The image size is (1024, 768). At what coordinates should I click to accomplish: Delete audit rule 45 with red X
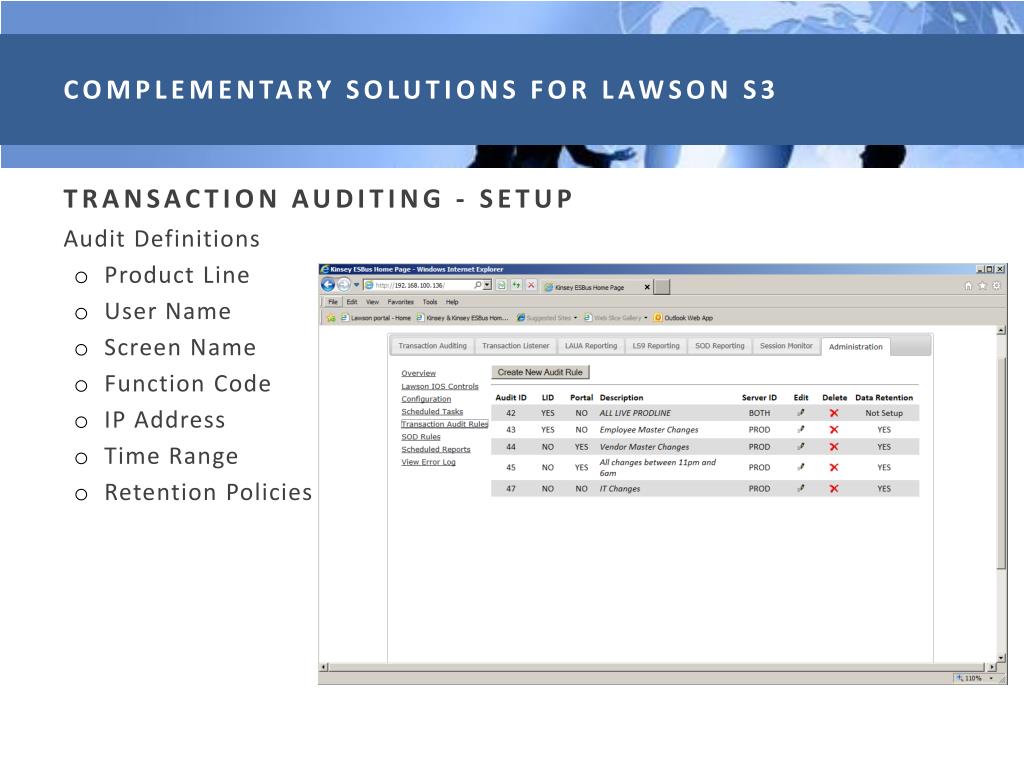pyautogui.click(x=834, y=468)
